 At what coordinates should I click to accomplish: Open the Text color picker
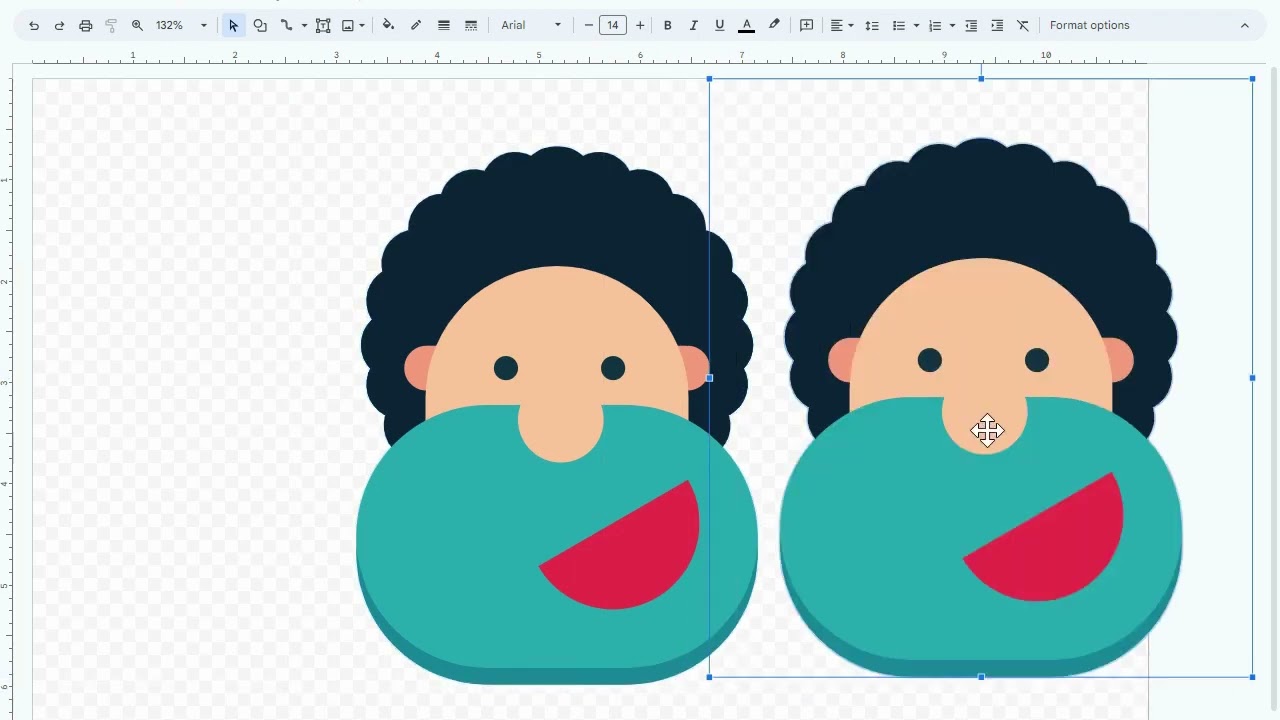[x=746, y=25]
